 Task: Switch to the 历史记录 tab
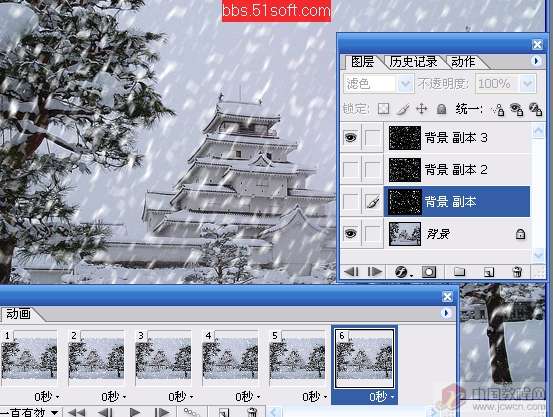coord(413,62)
